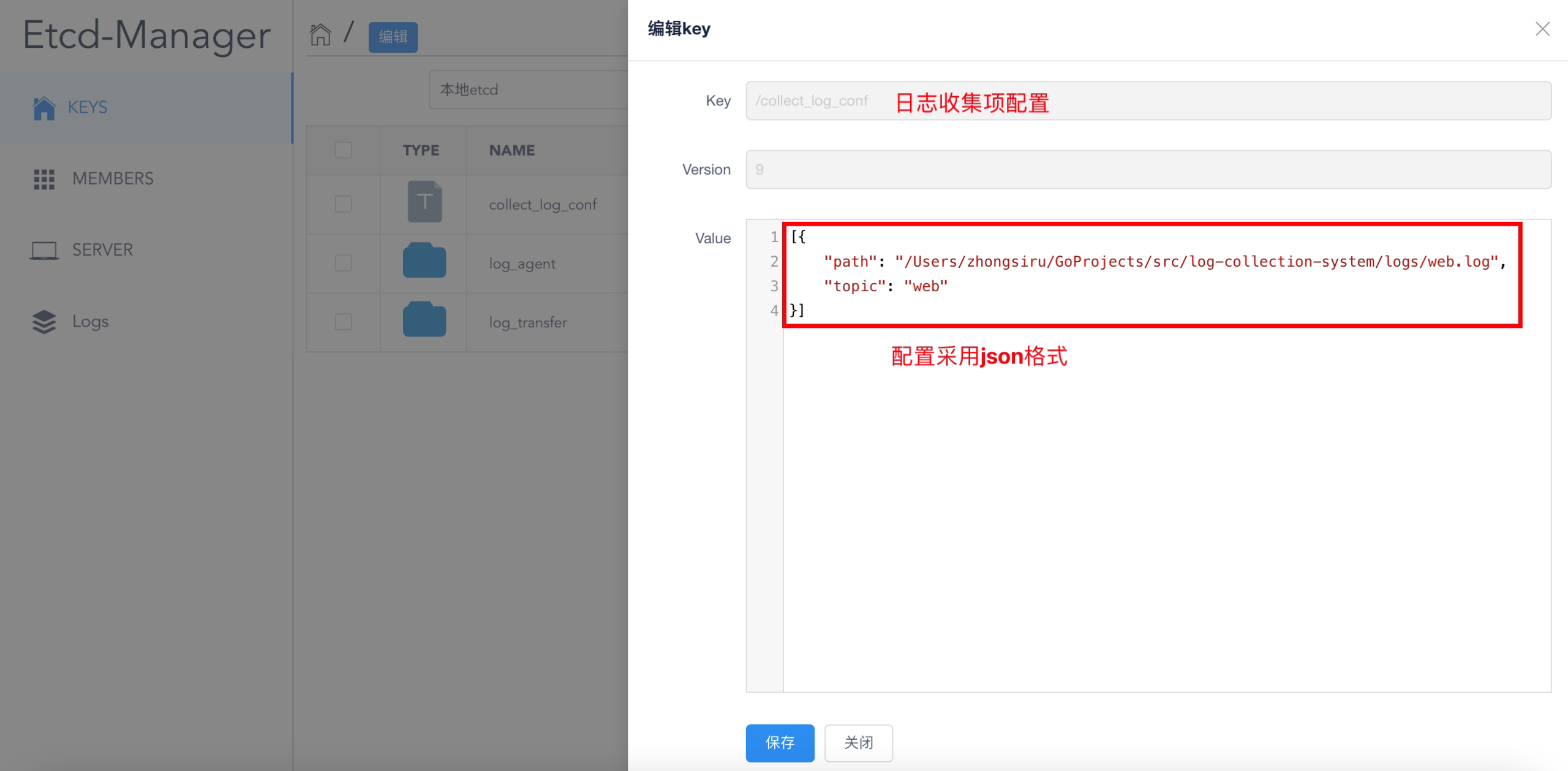Click the text file icon for collect_log_conf
The height and width of the screenshot is (771, 1568).
(424, 202)
